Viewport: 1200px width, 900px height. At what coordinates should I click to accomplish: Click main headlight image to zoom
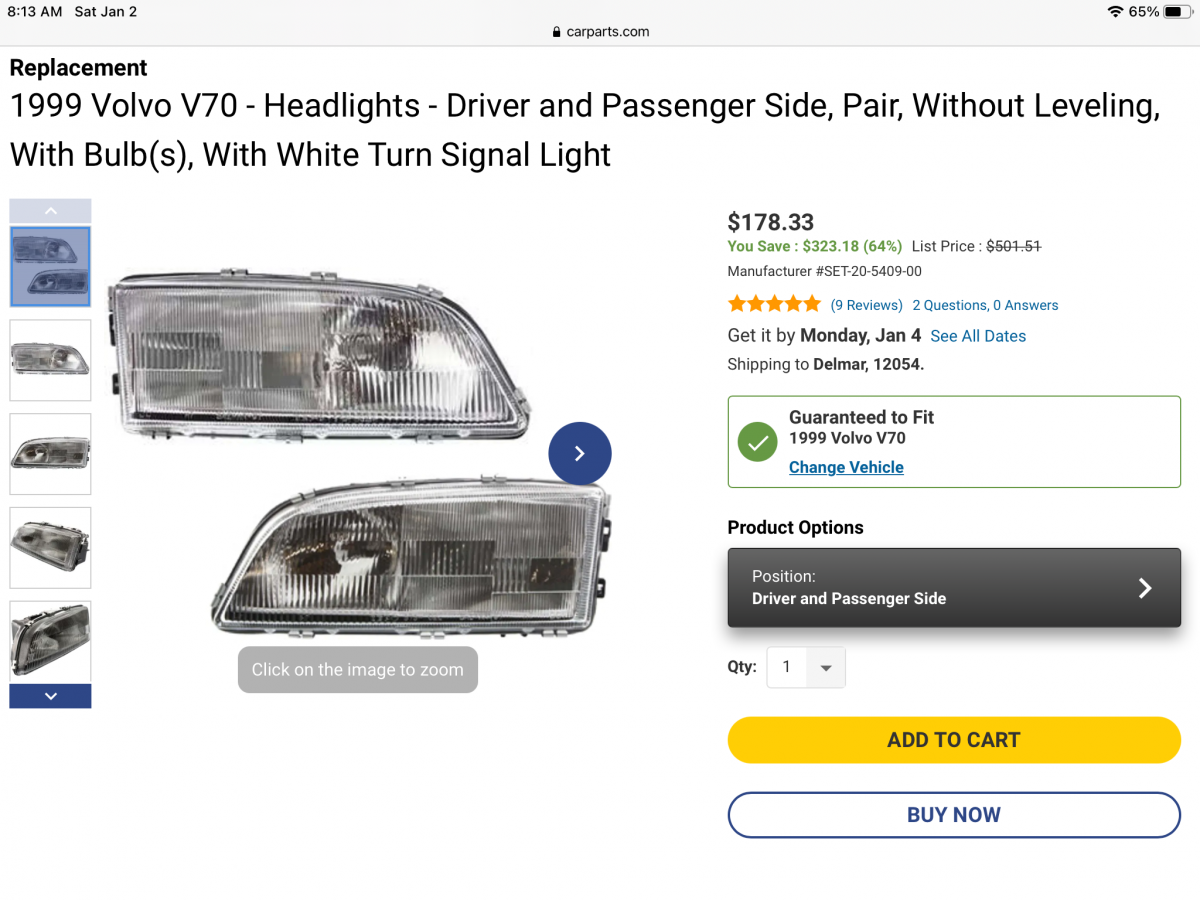point(360,450)
